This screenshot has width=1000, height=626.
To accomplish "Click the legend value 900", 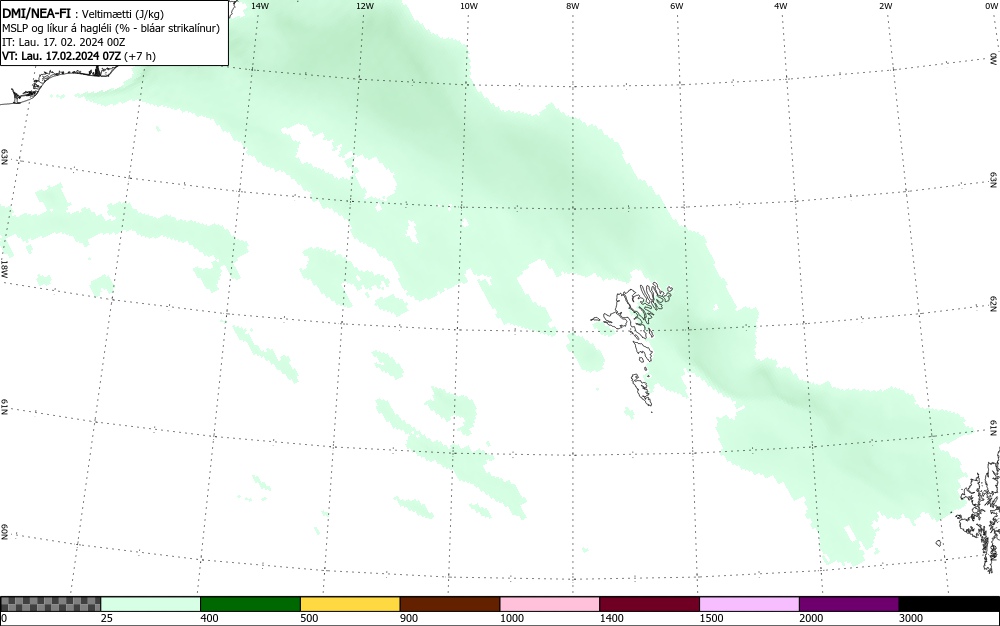I will 409,618.
